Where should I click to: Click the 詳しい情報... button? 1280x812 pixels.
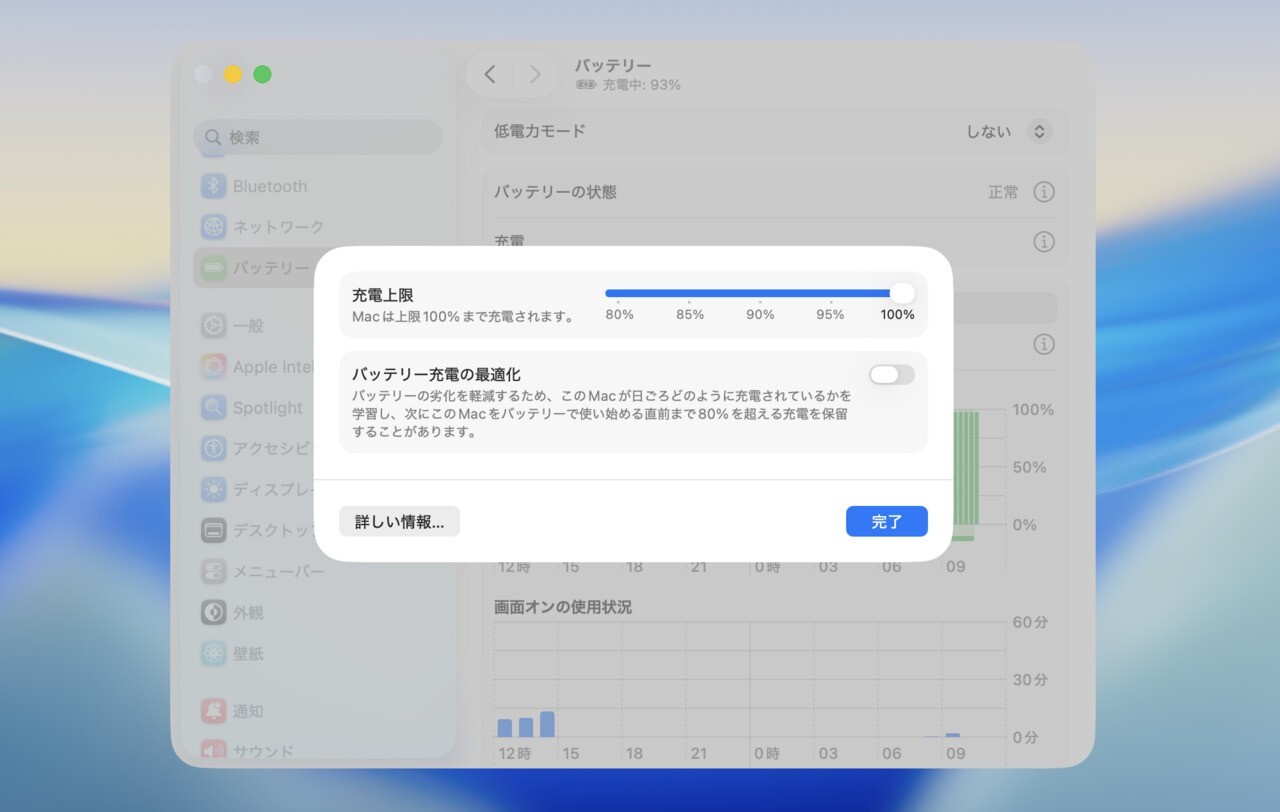pos(399,522)
